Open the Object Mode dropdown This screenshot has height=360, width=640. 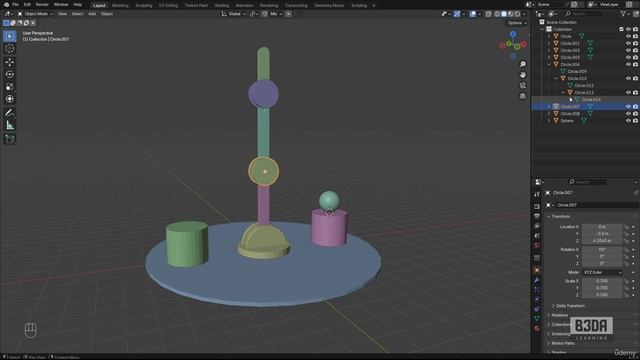(35, 14)
